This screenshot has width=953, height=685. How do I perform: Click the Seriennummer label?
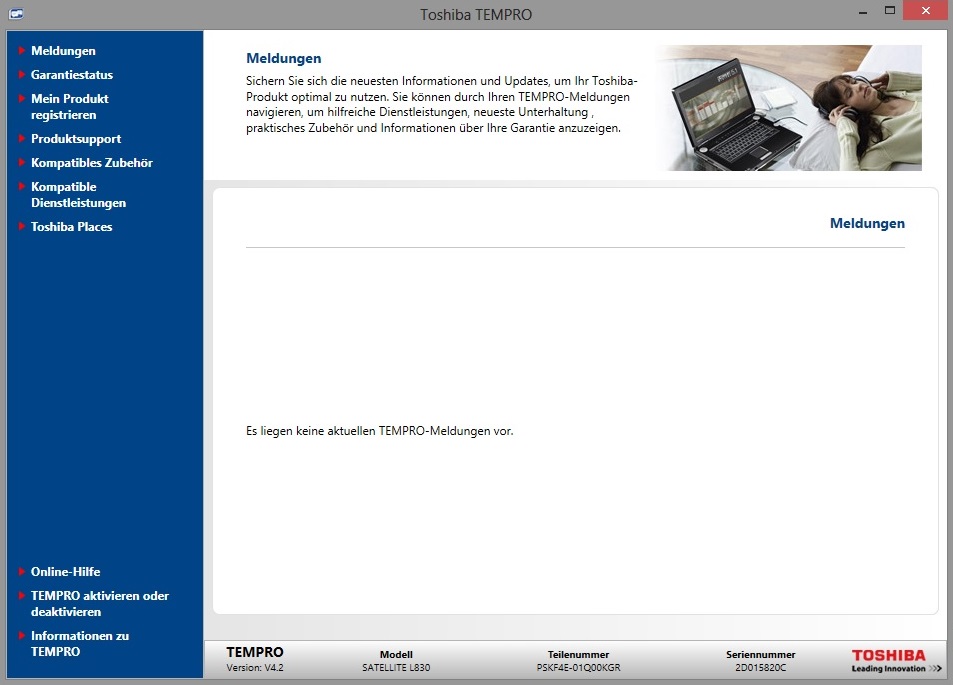click(x=760, y=655)
